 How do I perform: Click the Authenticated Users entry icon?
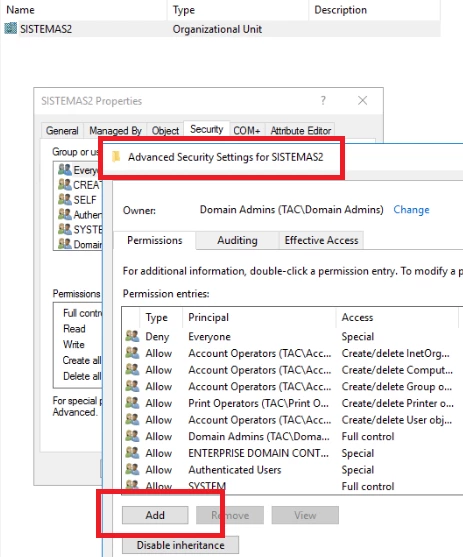pyautogui.click(x=132, y=469)
